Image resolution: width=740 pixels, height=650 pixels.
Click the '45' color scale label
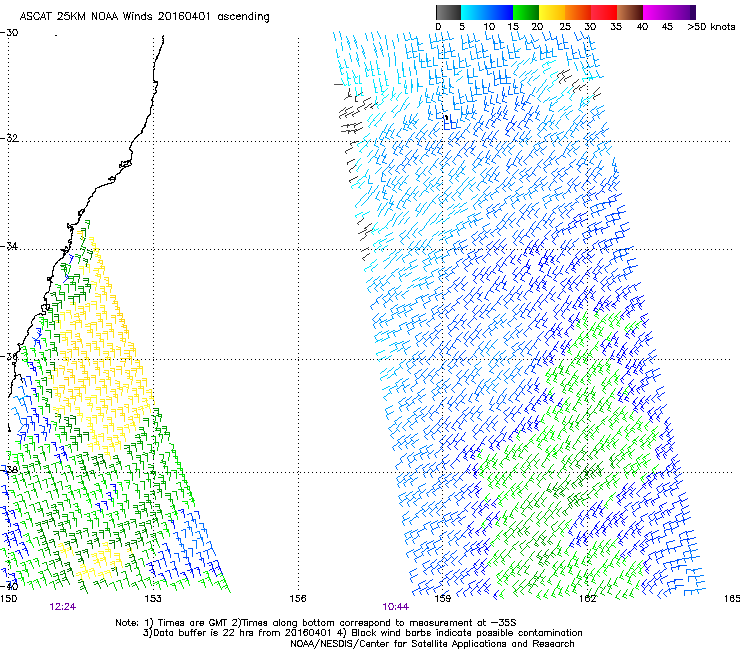coord(667,27)
